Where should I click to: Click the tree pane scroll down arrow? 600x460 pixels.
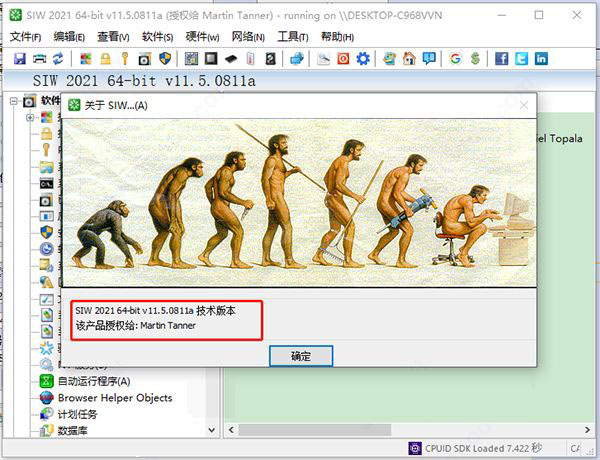pyautogui.click(x=212, y=430)
